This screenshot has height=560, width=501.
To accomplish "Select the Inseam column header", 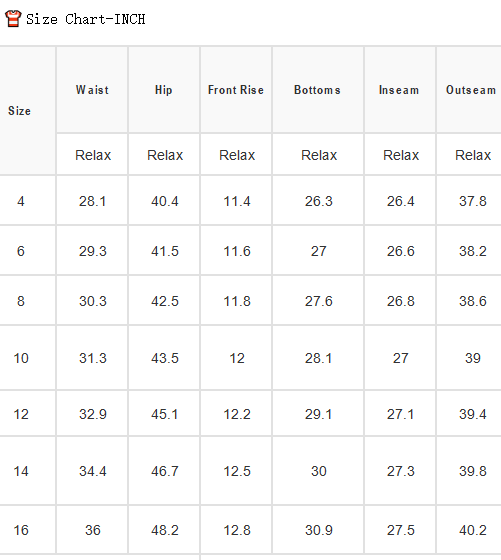I will (399, 90).
